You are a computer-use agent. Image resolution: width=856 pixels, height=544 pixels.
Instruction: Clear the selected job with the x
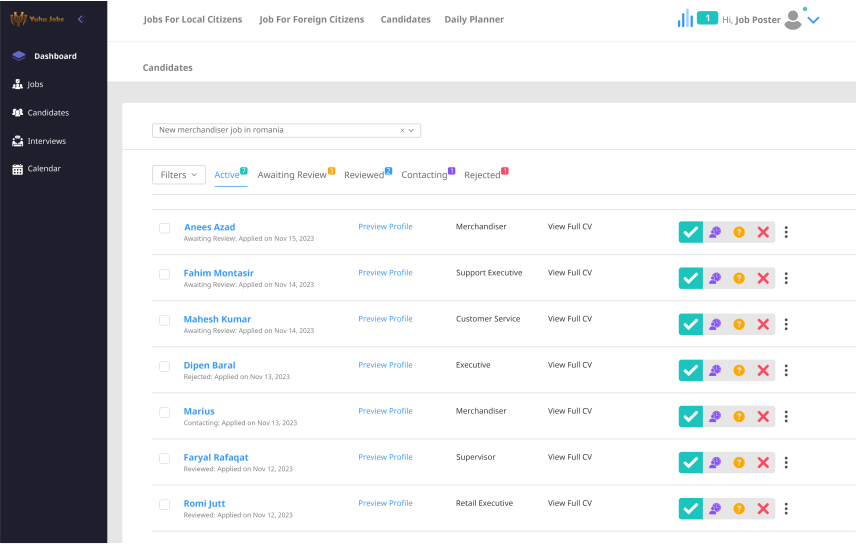(402, 130)
